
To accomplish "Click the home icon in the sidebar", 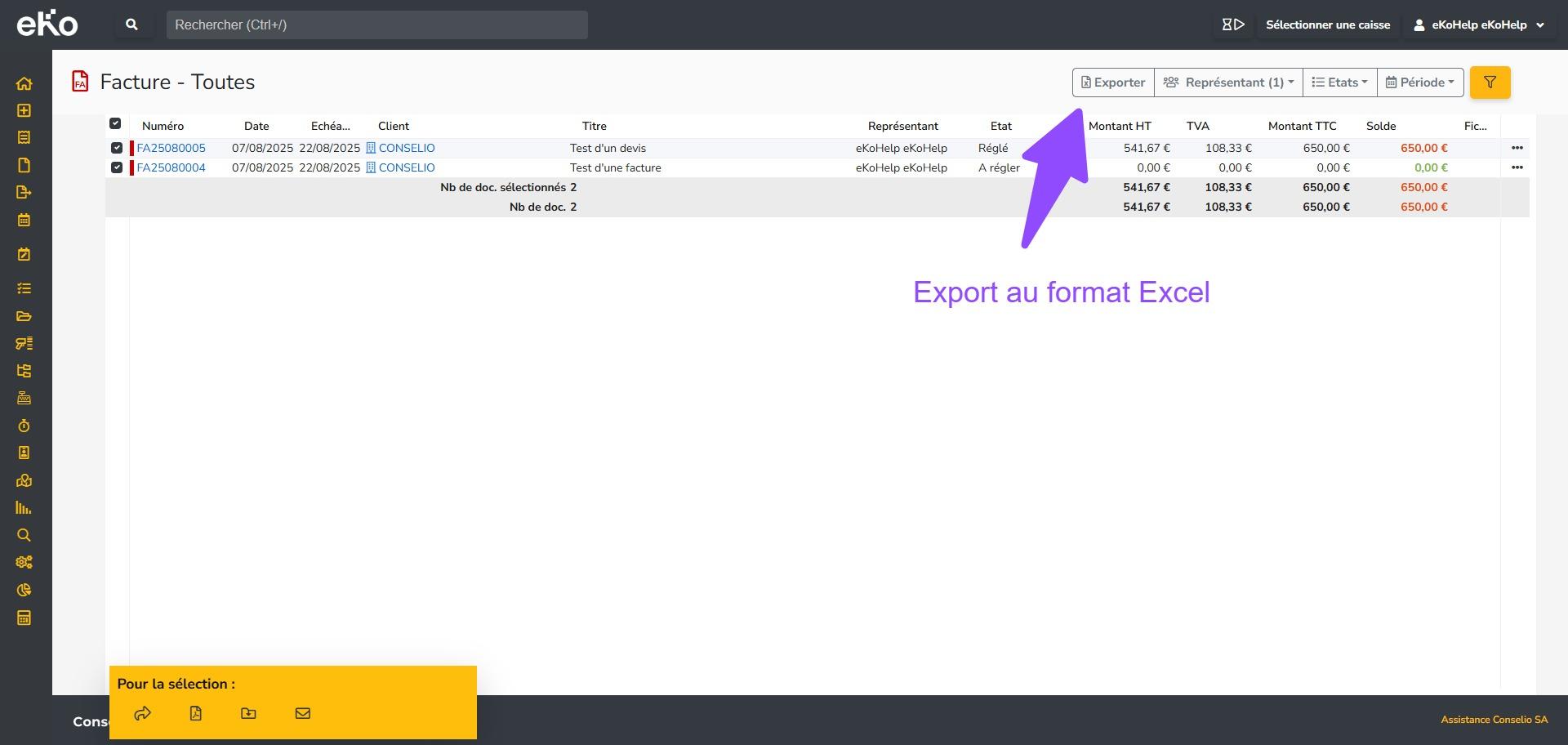I will (24, 83).
